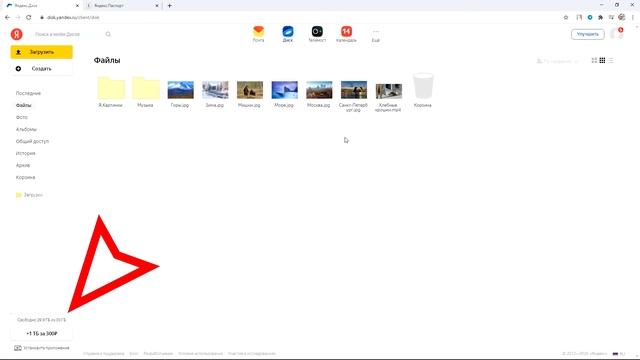Bookmark this page with star icon

pos(566,18)
